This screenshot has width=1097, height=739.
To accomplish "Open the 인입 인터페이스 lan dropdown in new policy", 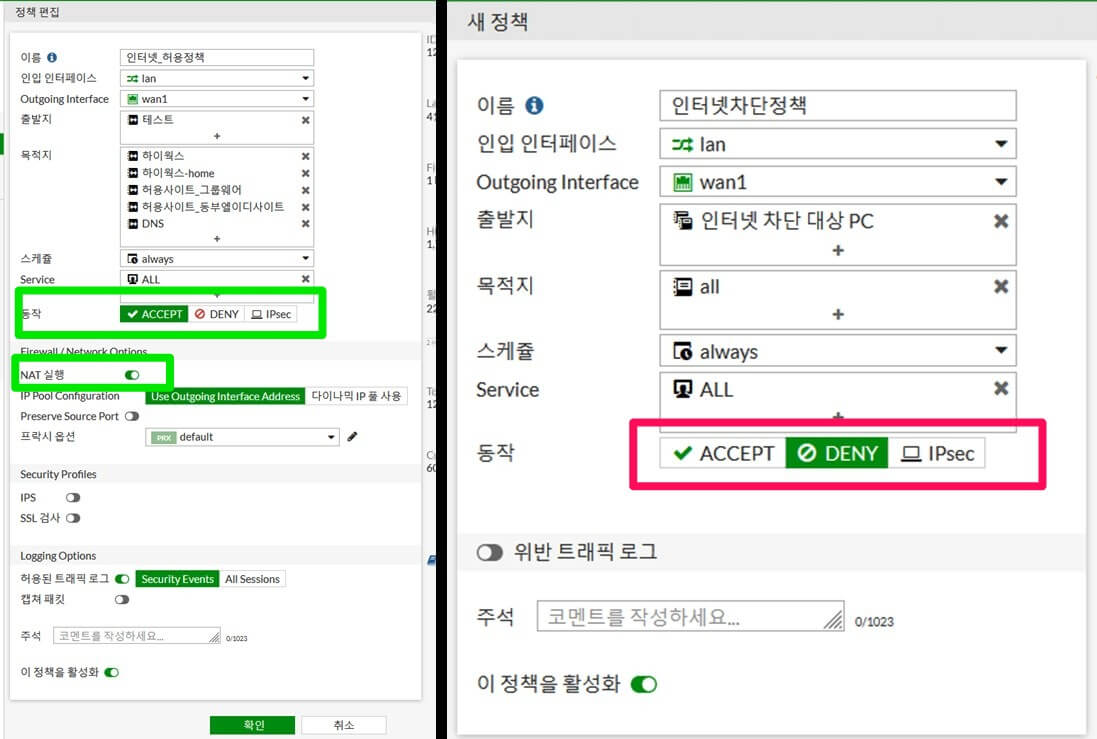I will (x=837, y=144).
